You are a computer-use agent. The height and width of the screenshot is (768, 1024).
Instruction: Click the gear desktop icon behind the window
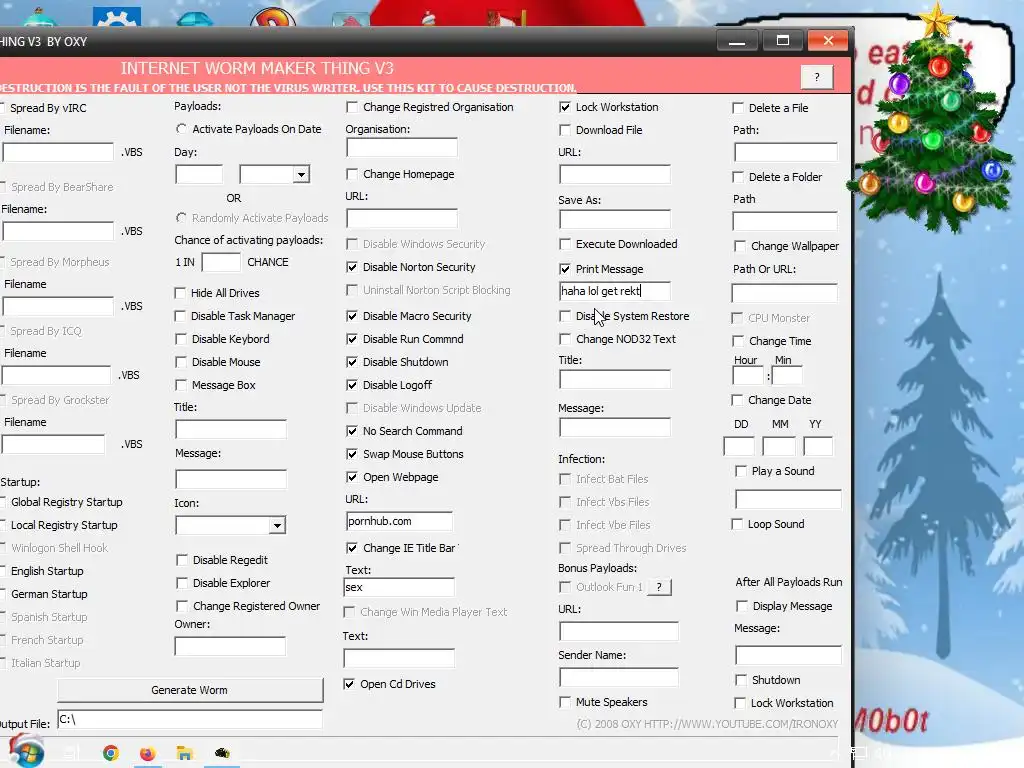pyautogui.click(x=117, y=16)
